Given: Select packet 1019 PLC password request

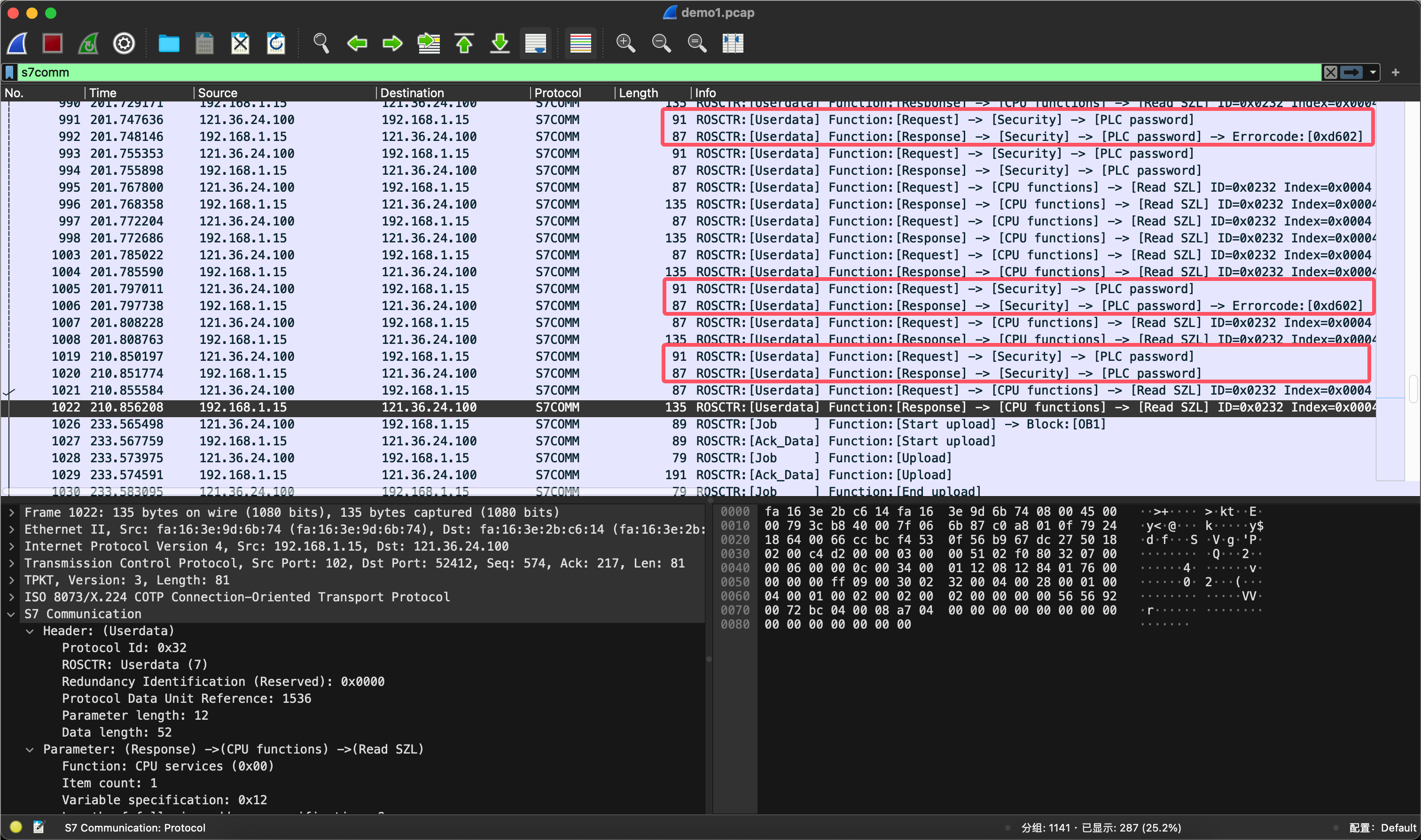Looking at the screenshot, I should 688,357.
